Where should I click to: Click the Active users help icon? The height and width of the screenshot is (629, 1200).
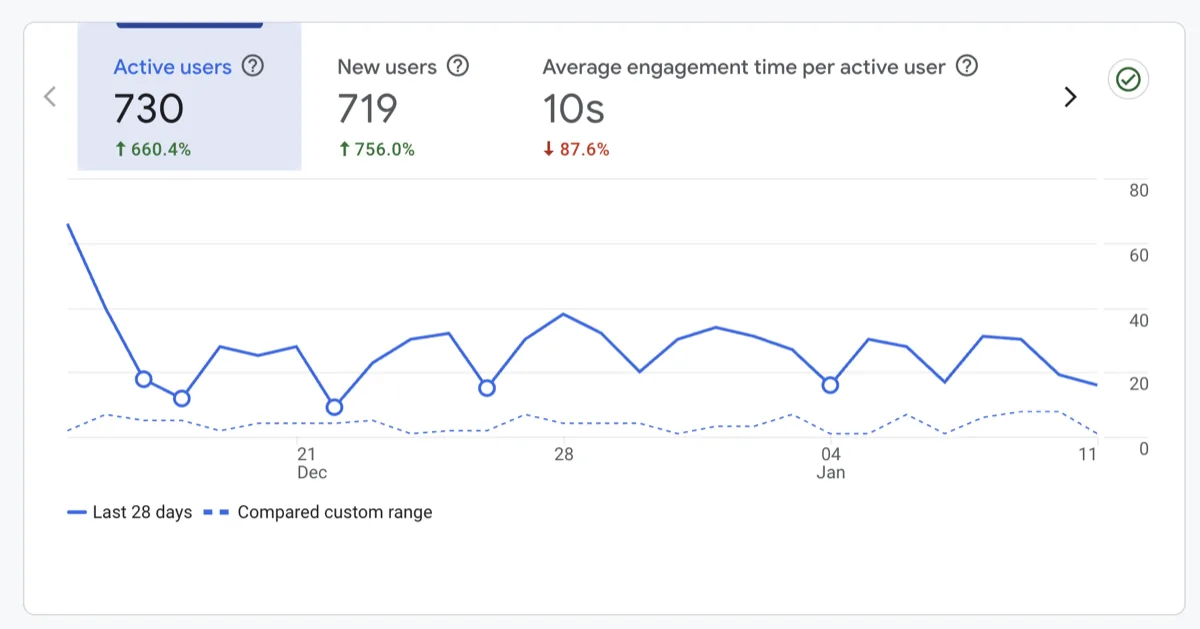(253, 66)
